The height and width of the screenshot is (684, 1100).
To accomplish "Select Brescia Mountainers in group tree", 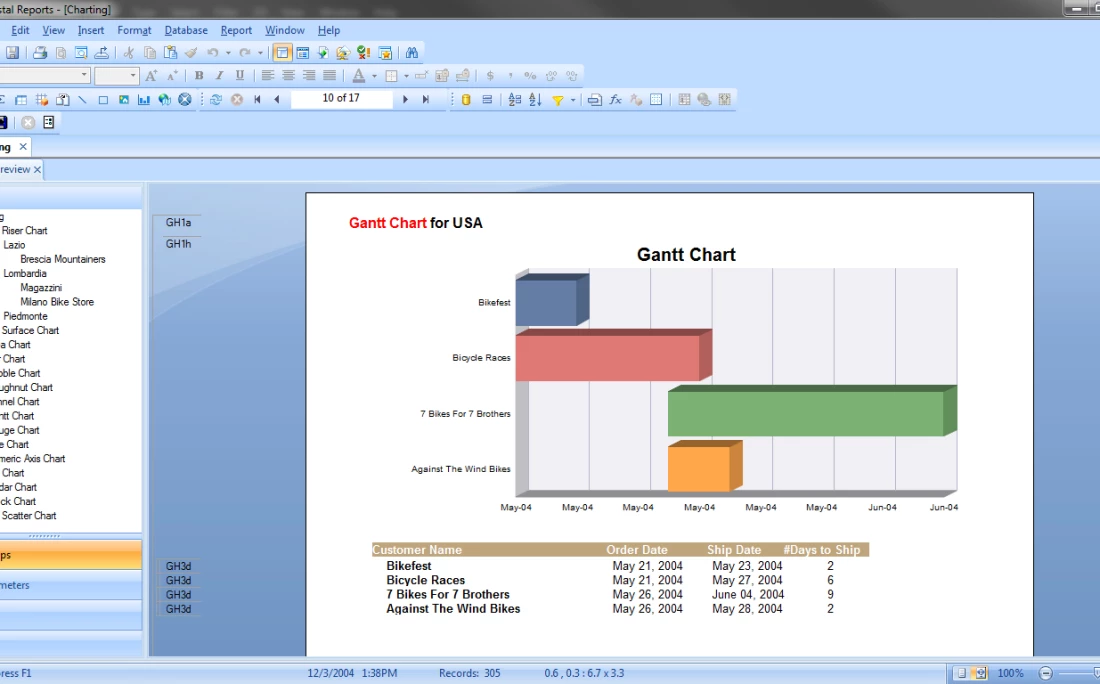I will pyautogui.click(x=62, y=259).
